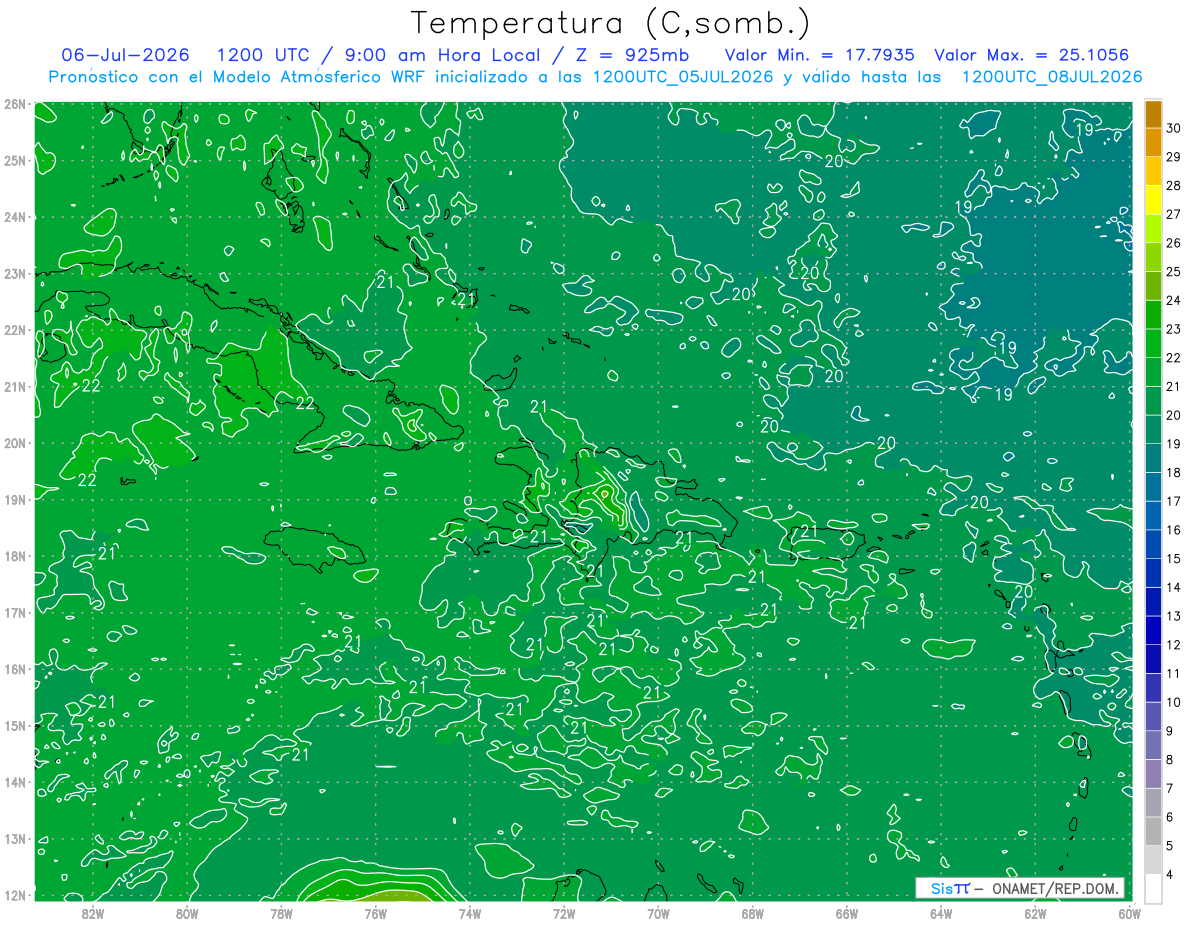1200x927 pixels.
Task: Click the latitude axis label "17N"
Action: coord(14,613)
